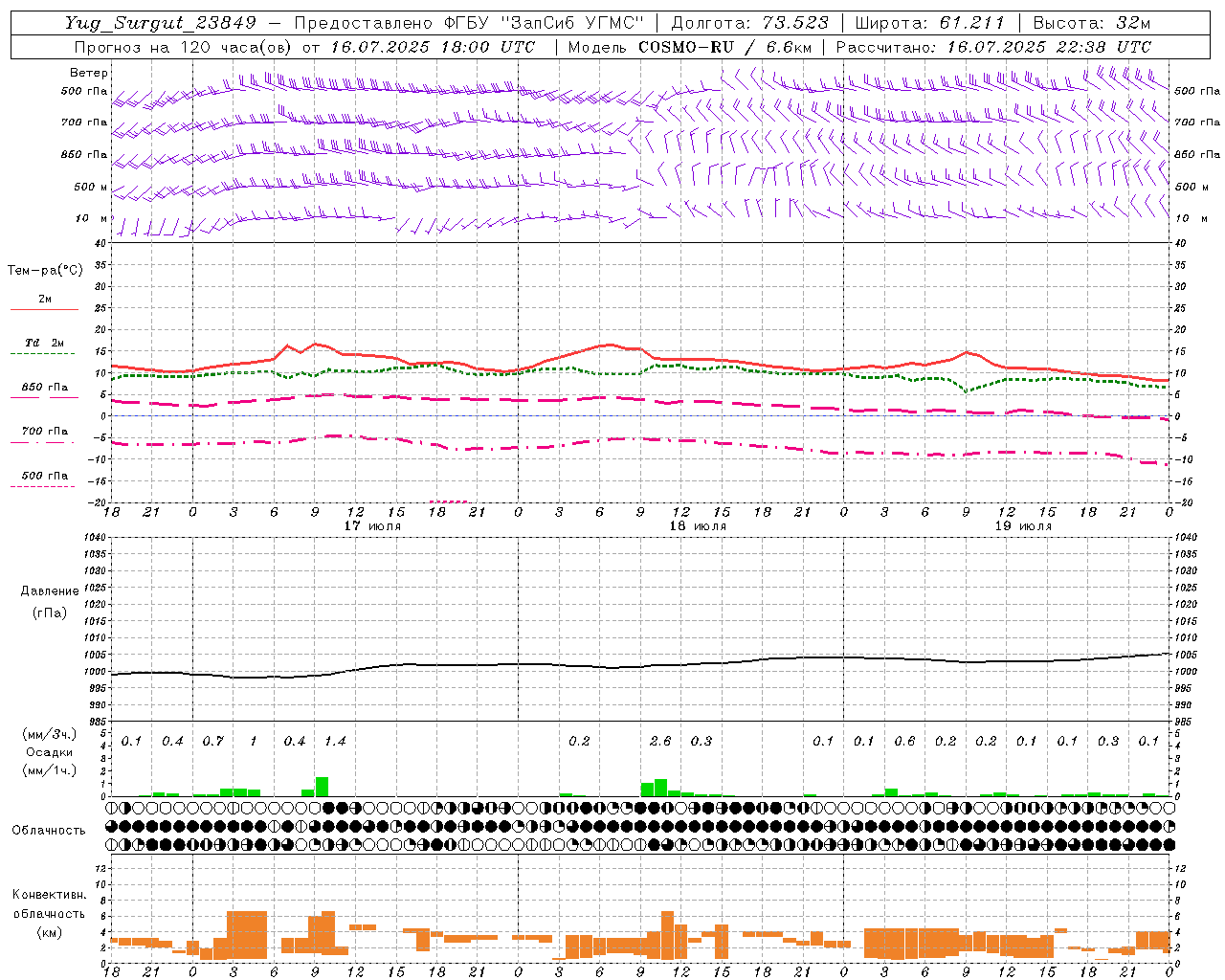Click the 18 июля date label
The width and height of the screenshot is (1225, 980).
pos(698,526)
